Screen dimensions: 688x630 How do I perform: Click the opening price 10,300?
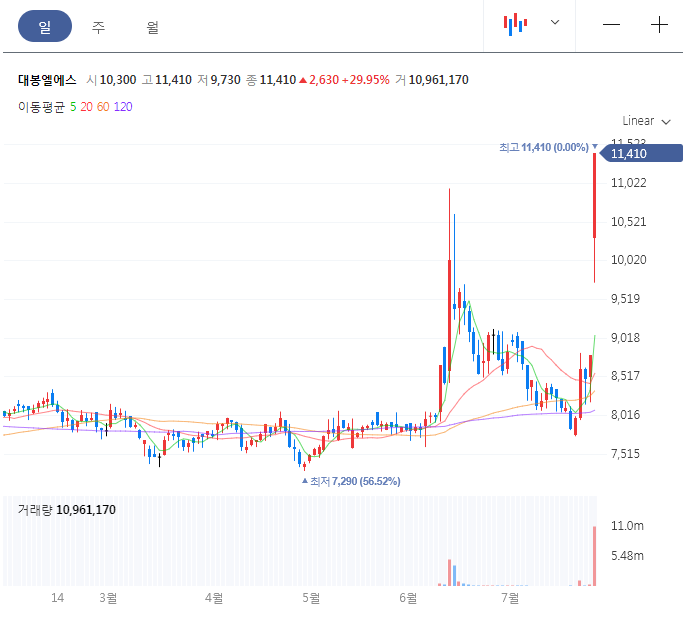tap(118, 80)
